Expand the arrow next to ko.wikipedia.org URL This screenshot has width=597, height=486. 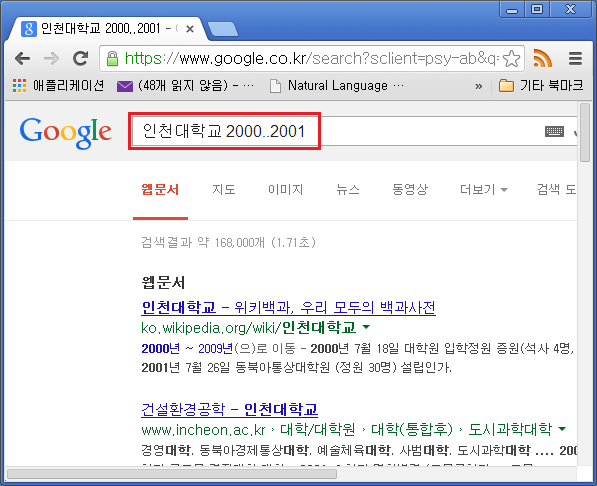point(366,327)
